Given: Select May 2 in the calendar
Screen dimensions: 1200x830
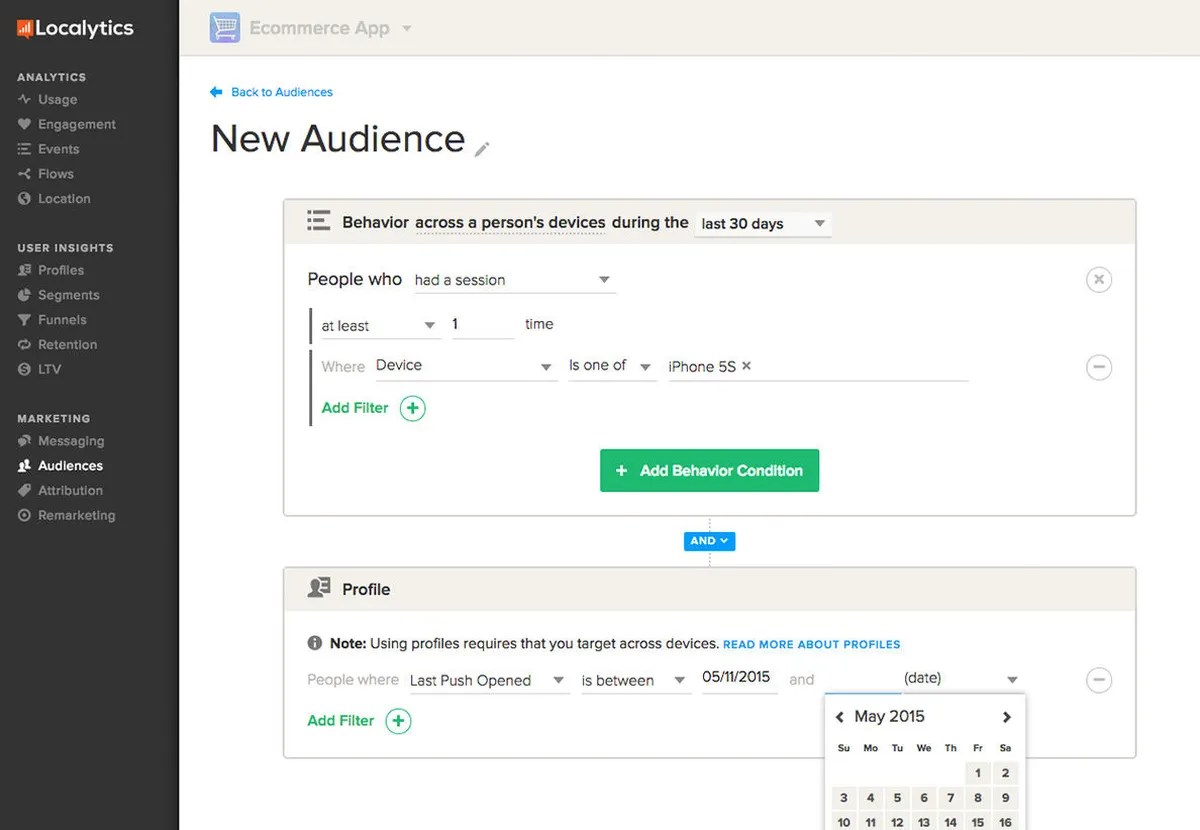Looking at the screenshot, I should coord(1005,773).
